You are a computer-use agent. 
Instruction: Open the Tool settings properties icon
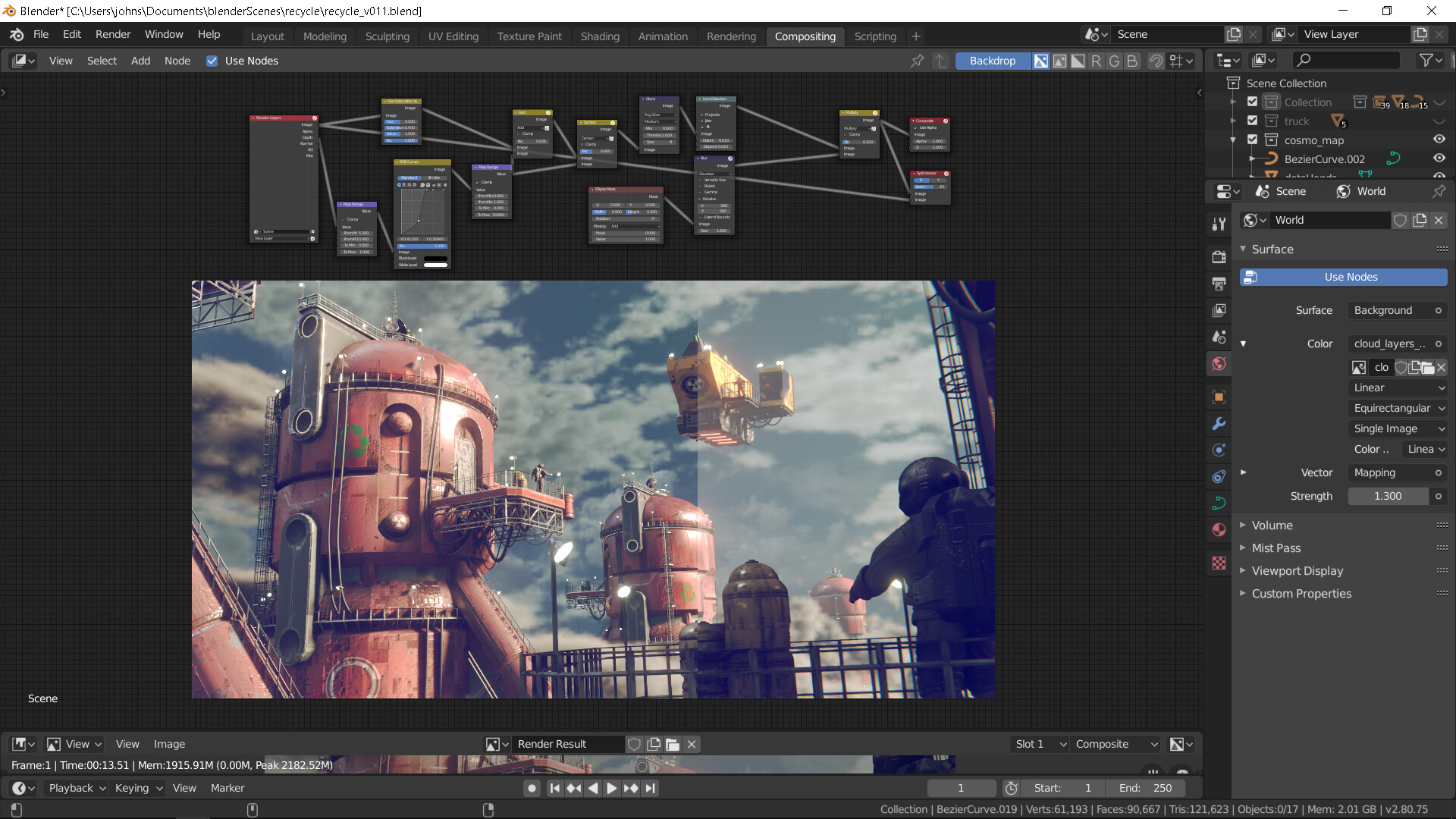click(x=1219, y=223)
